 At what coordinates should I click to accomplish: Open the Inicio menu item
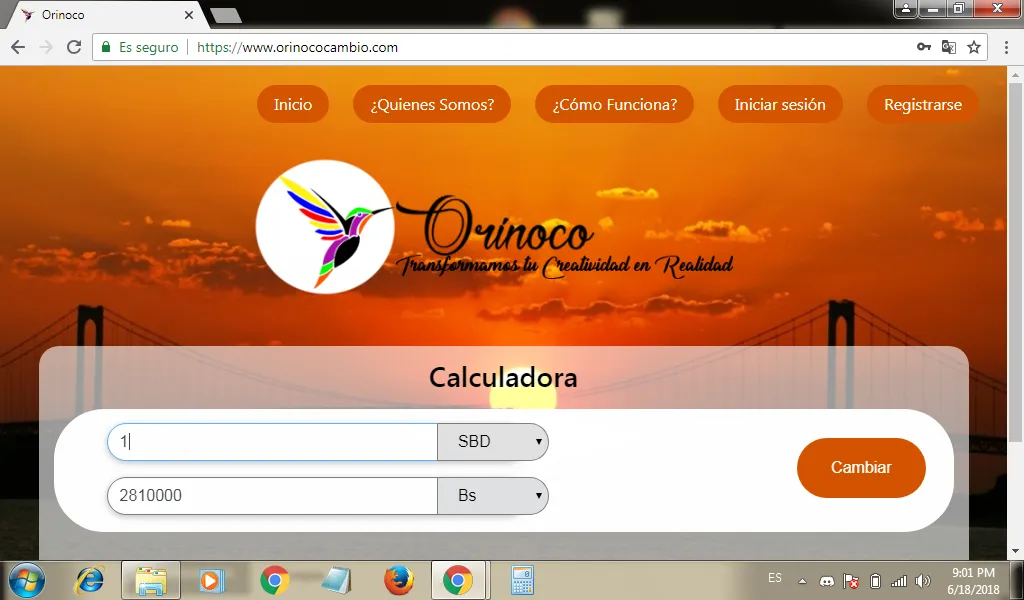(x=293, y=104)
